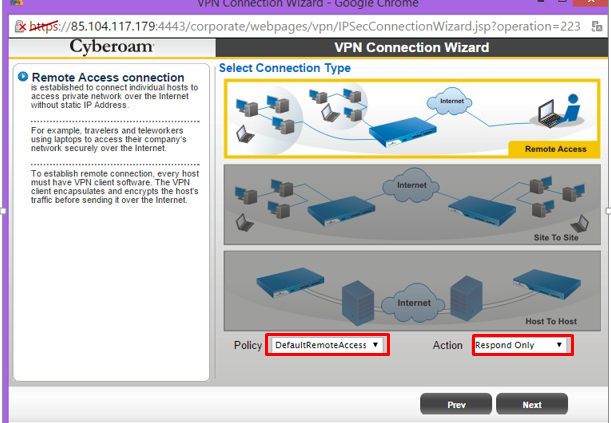This screenshot has width=611, height=423.
Task: Click the 'Select Connection Type' heading
Action: click(285, 68)
